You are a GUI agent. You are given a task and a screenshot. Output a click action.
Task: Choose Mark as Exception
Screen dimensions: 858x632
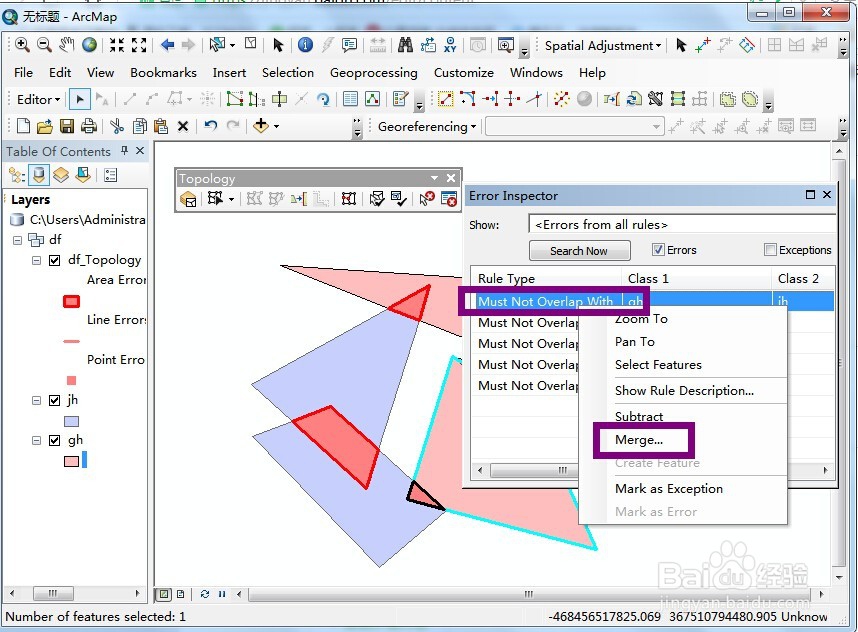tap(669, 489)
